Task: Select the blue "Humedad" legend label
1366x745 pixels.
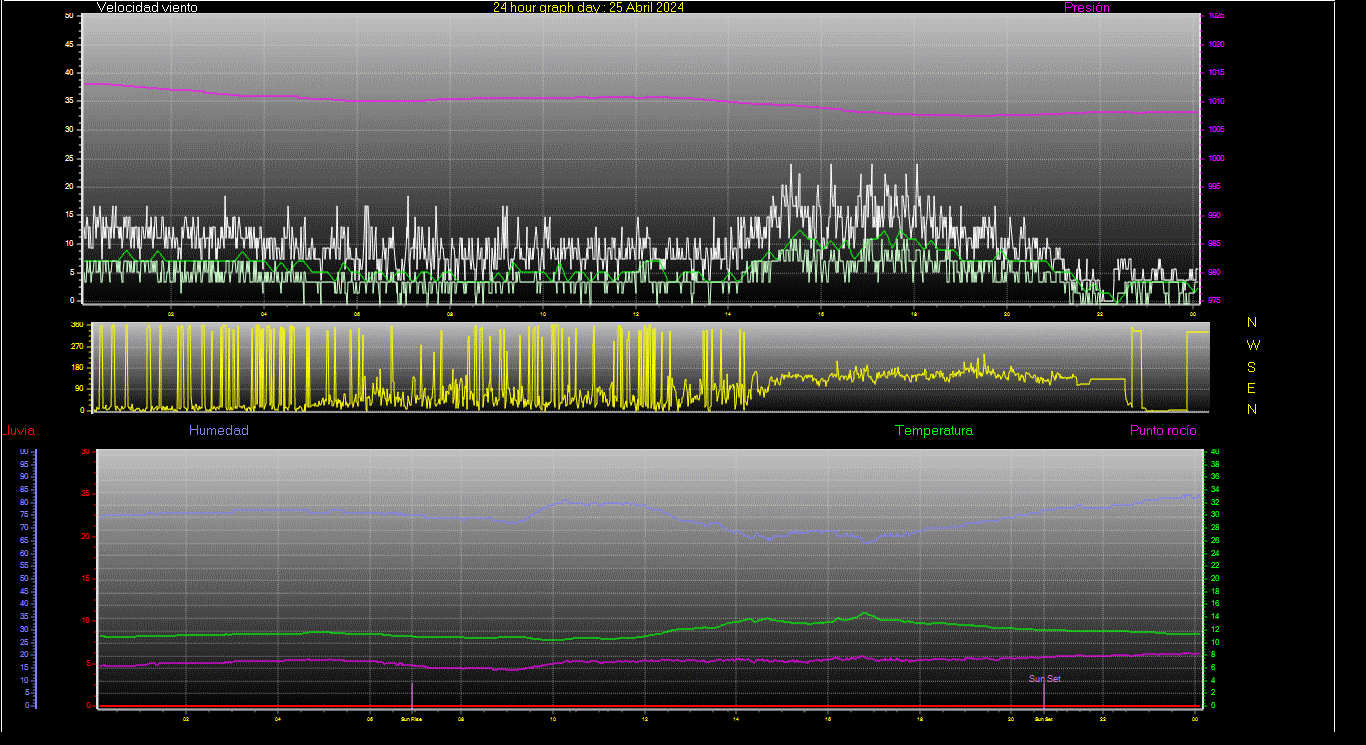Action: pos(218,430)
